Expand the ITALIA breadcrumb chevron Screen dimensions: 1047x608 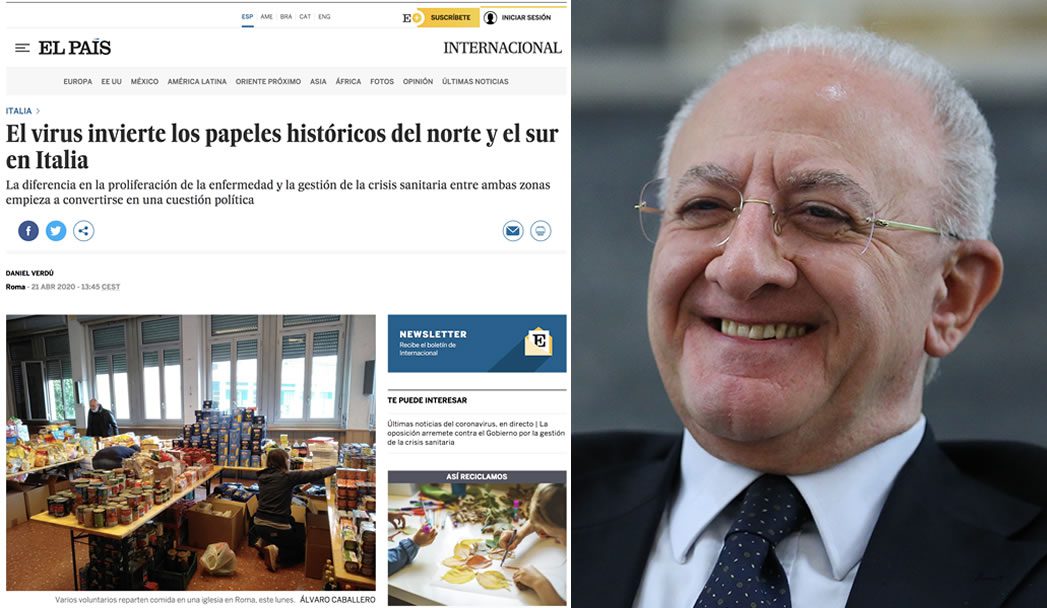click(x=38, y=111)
